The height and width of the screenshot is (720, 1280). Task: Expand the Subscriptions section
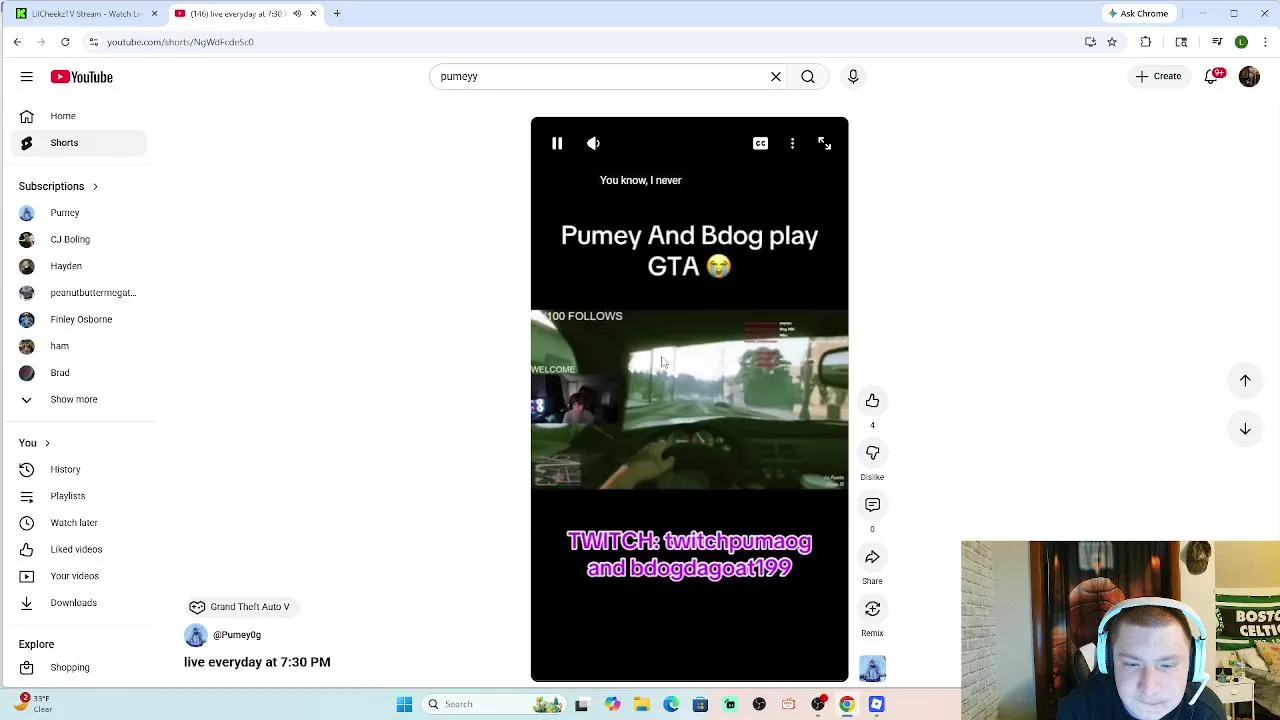pyautogui.click(x=58, y=186)
